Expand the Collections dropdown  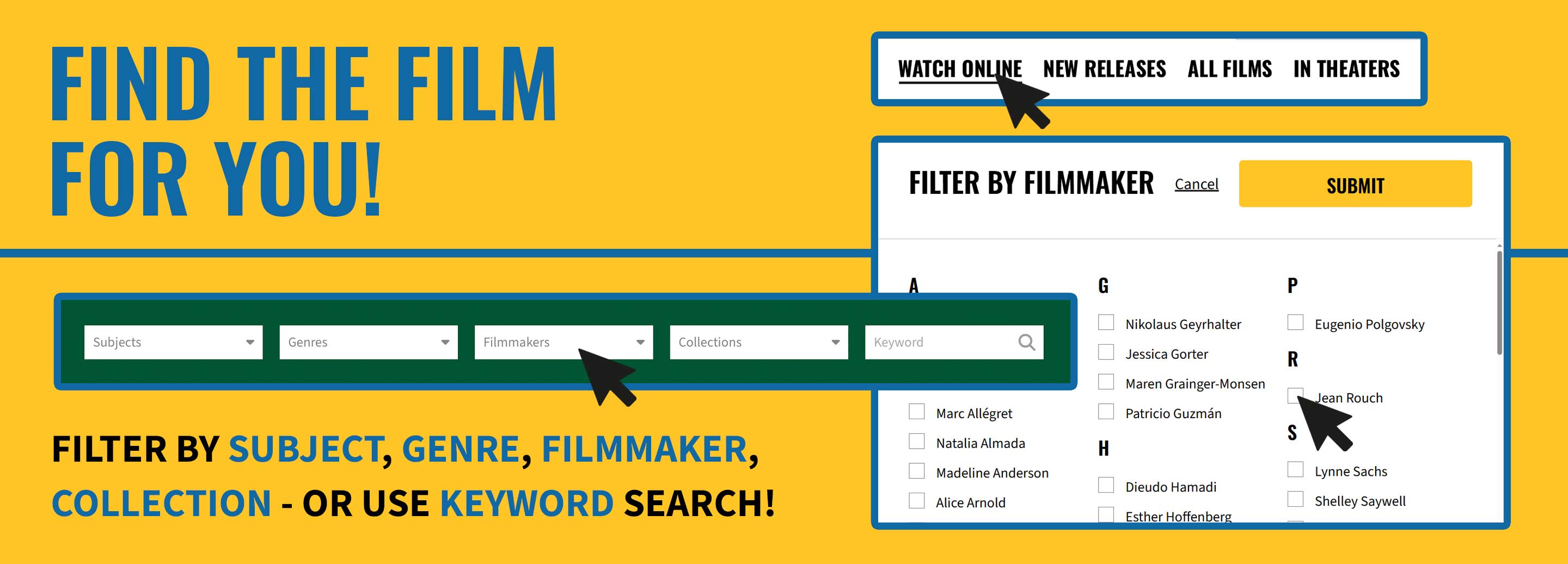coord(759,342)
